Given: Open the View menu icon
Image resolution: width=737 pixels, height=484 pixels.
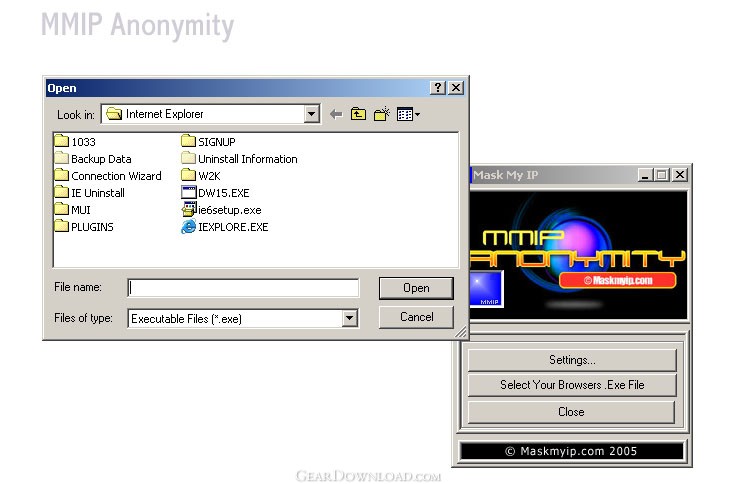Looking at the screenshot, I should tap(408, 114).
